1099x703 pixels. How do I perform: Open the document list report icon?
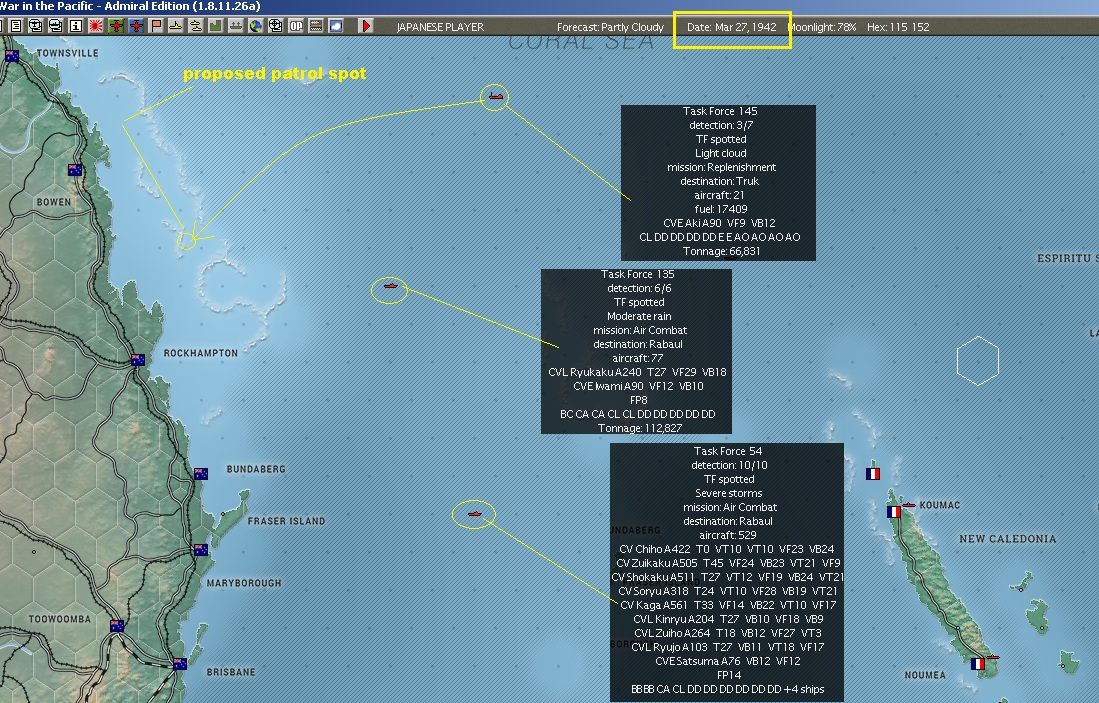click(x=15, y=26)
